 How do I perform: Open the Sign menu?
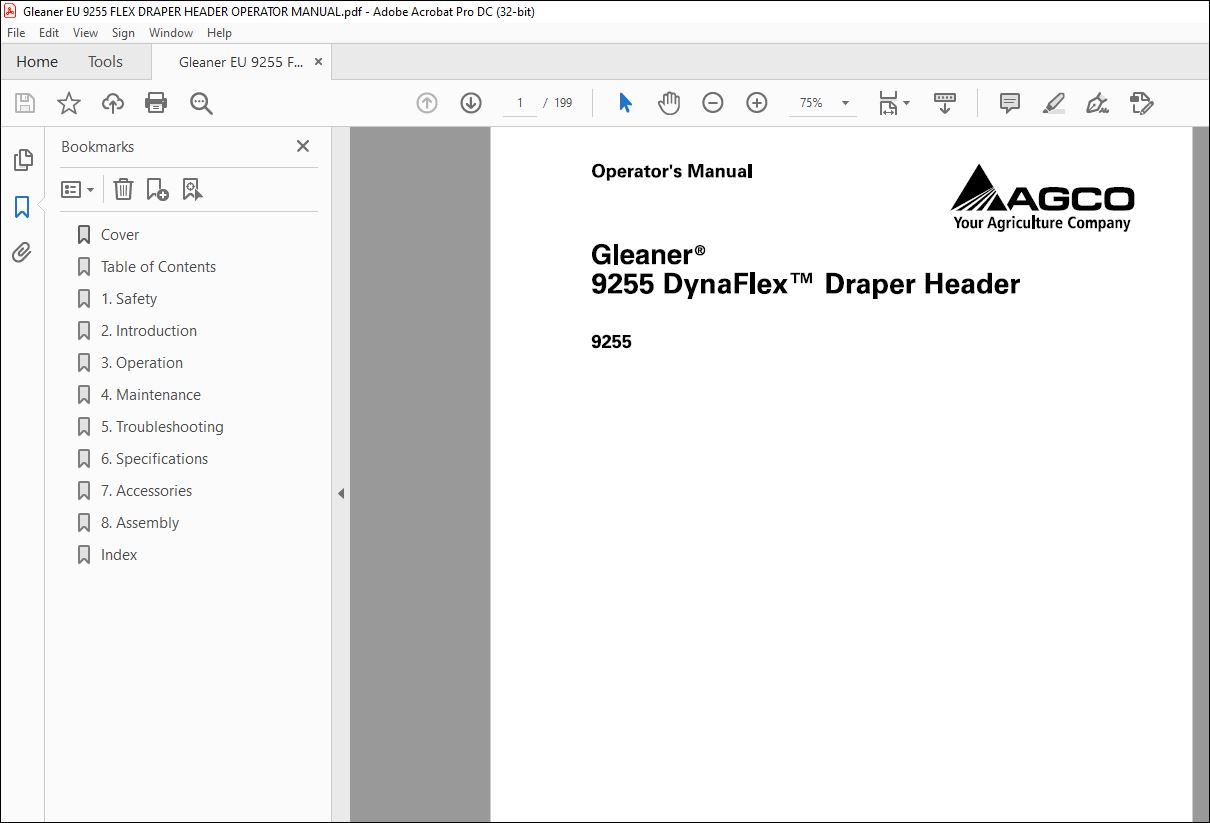123,33
